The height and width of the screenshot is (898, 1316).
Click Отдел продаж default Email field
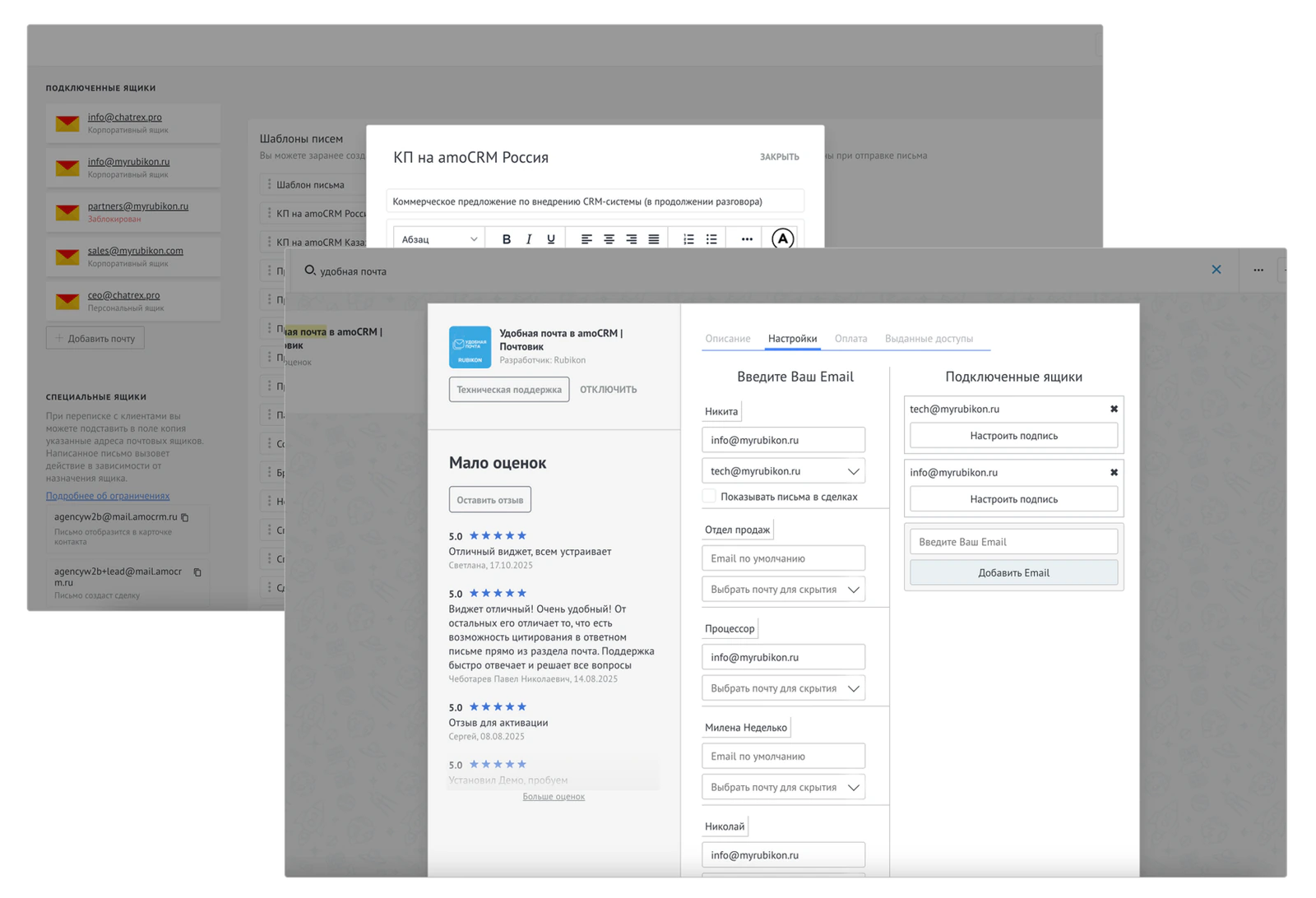(x=783, y=558)
